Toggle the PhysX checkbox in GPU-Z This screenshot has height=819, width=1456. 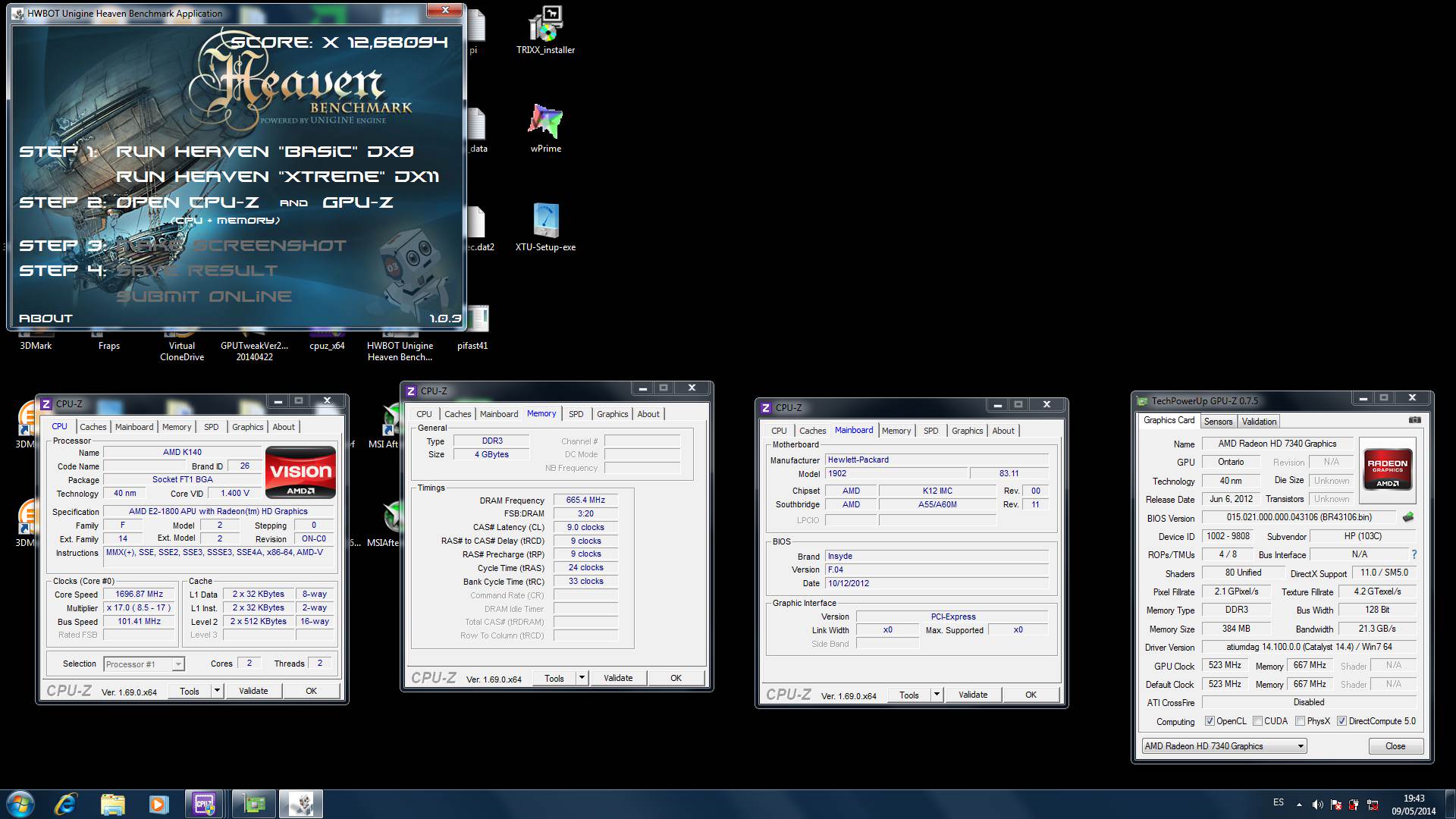point(1300,721)
